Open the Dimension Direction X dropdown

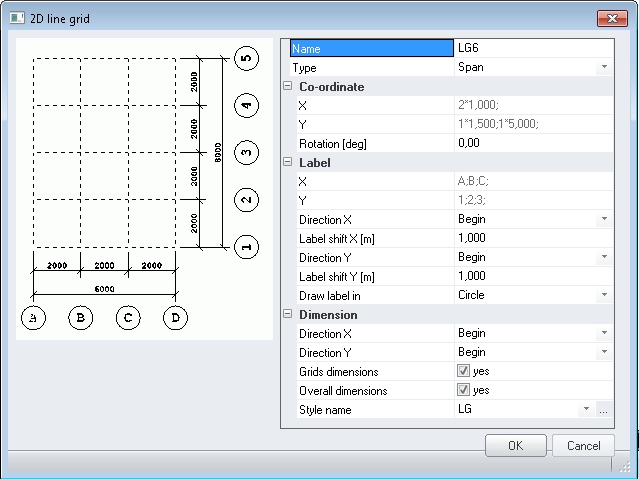(x=604, y=333)
